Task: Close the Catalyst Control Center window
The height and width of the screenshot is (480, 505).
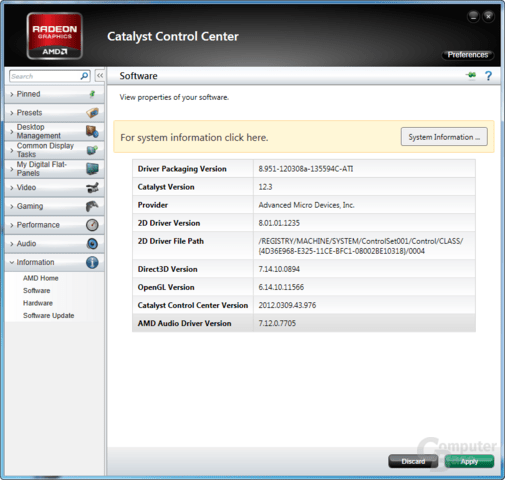Action: (488, 16)
